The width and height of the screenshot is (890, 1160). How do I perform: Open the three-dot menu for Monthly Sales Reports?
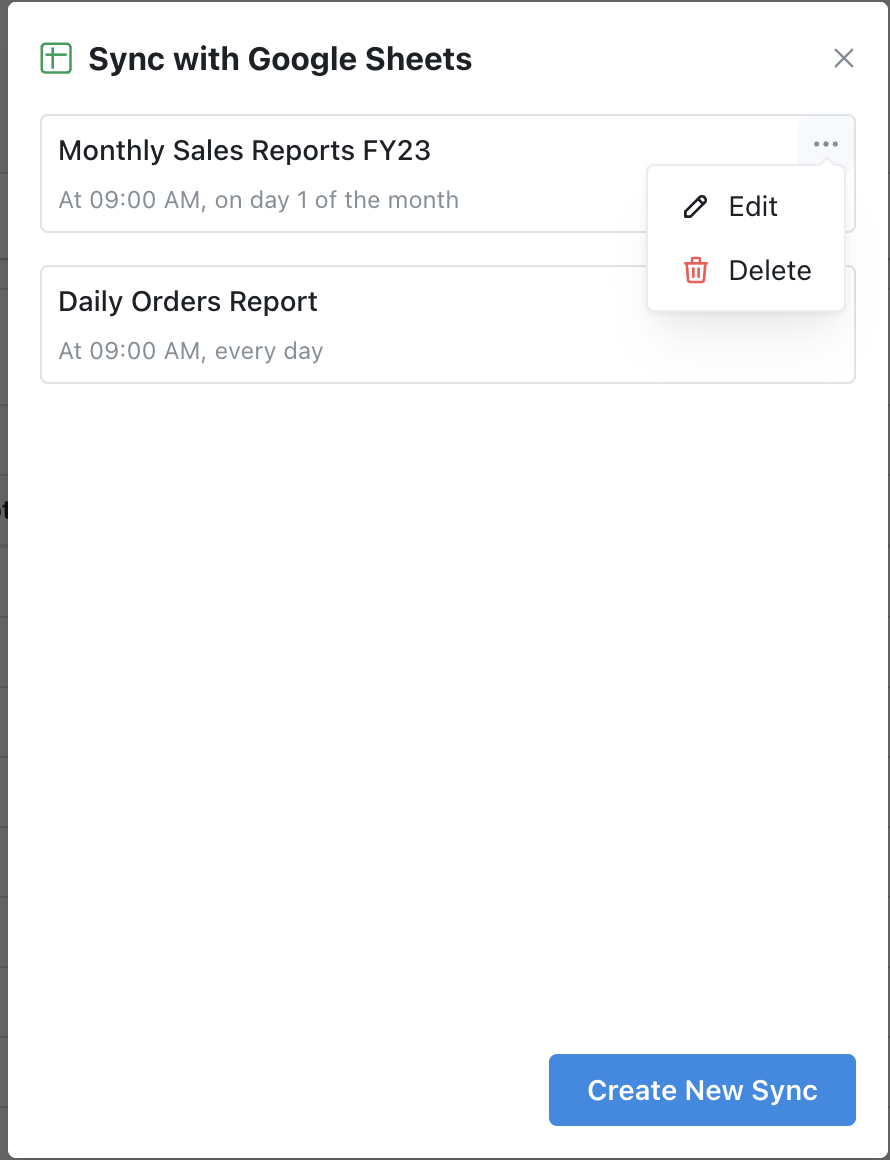(826, 144)
